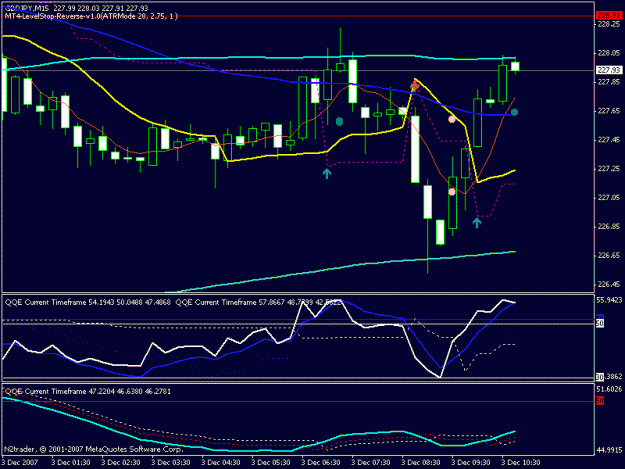Click the large white bearish candle after 08:30
Image resolution: width=625 pixels, height=469 pixels.
415,149
